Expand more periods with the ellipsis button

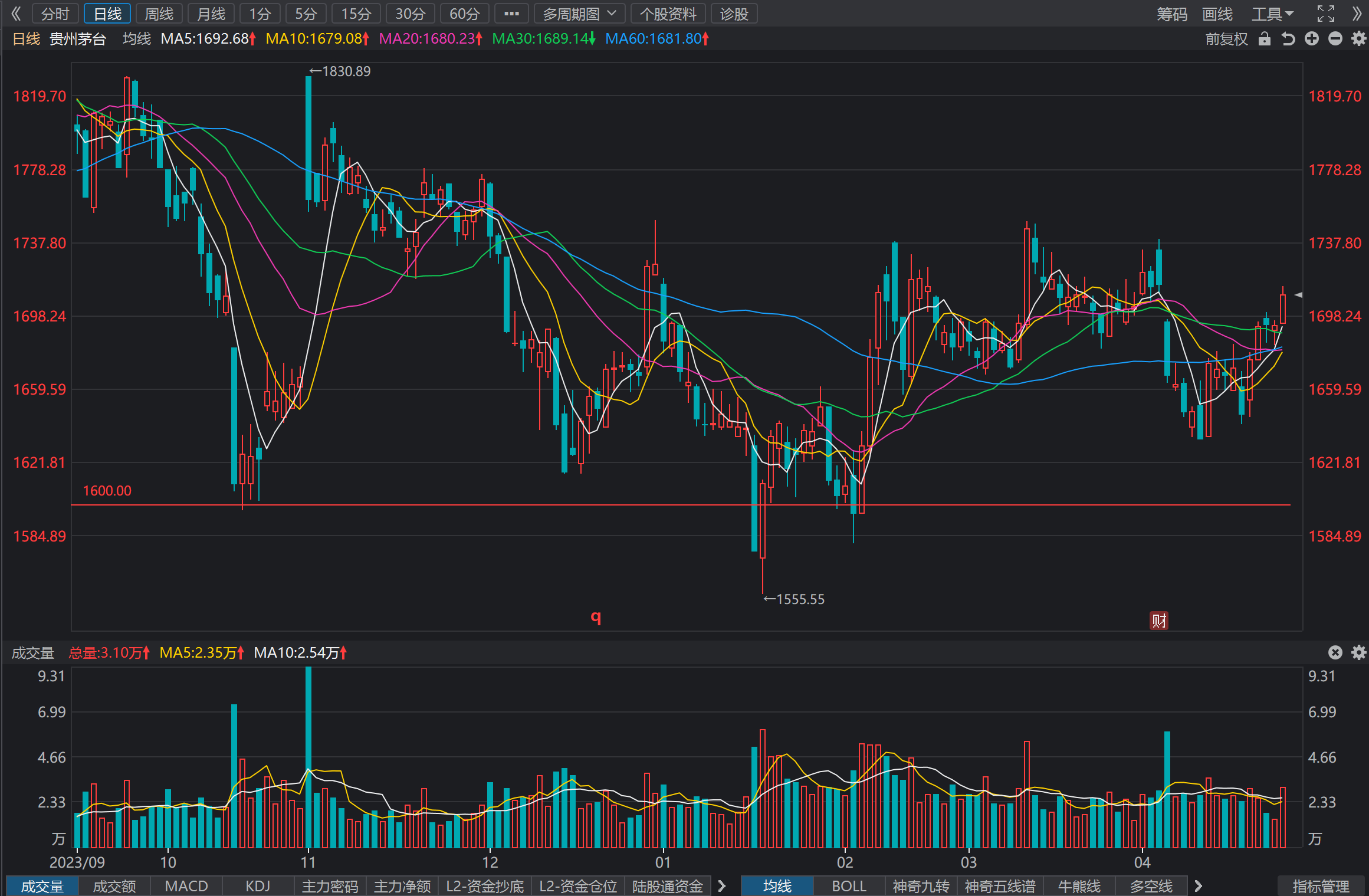click(511, 14)
